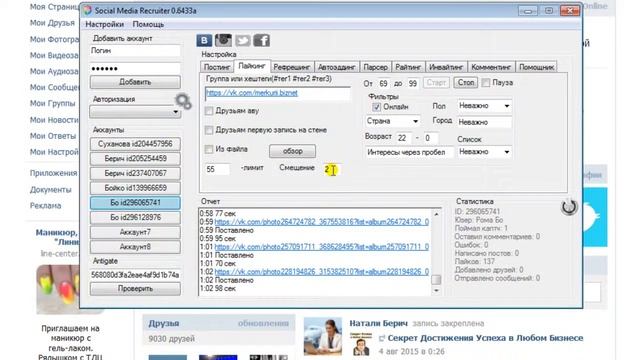The image size is (640, 360).
Task: Open the photo257091711 link in report
Action: click(x=322, y=247)
